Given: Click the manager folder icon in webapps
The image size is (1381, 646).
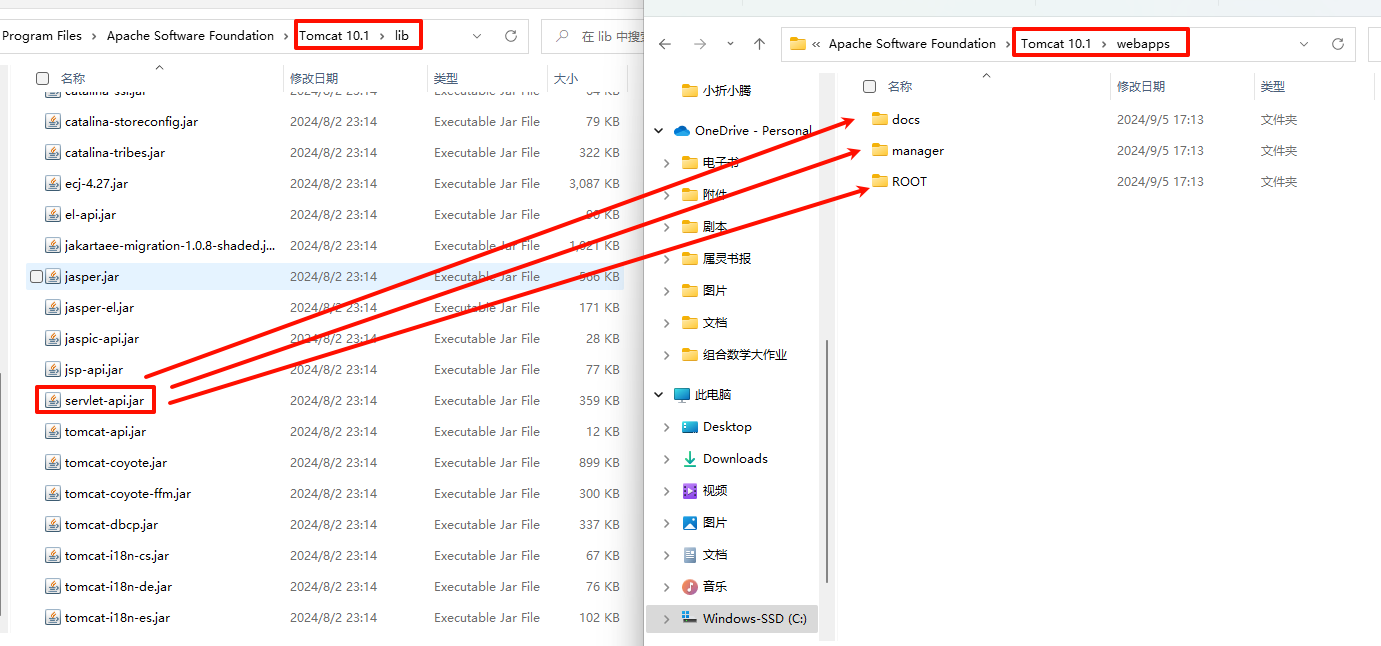Looking at the screenshot, I should pyautogui.click(x=880, y=150).
